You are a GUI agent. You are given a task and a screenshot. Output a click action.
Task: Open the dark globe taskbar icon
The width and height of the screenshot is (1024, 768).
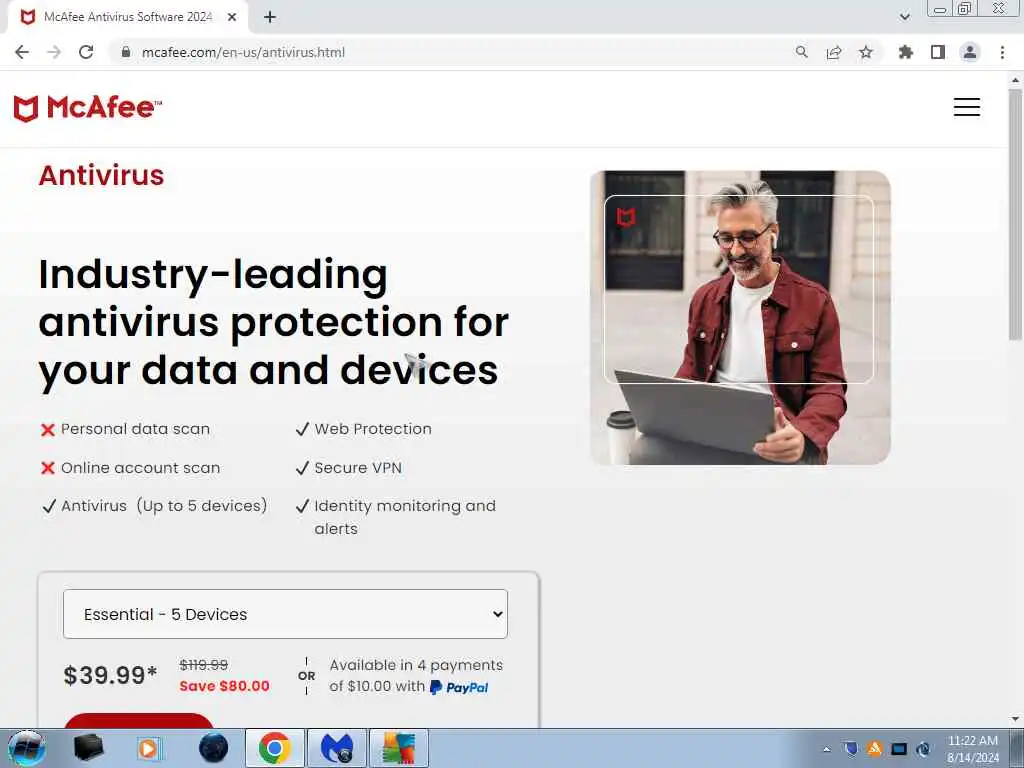(214, 748)
